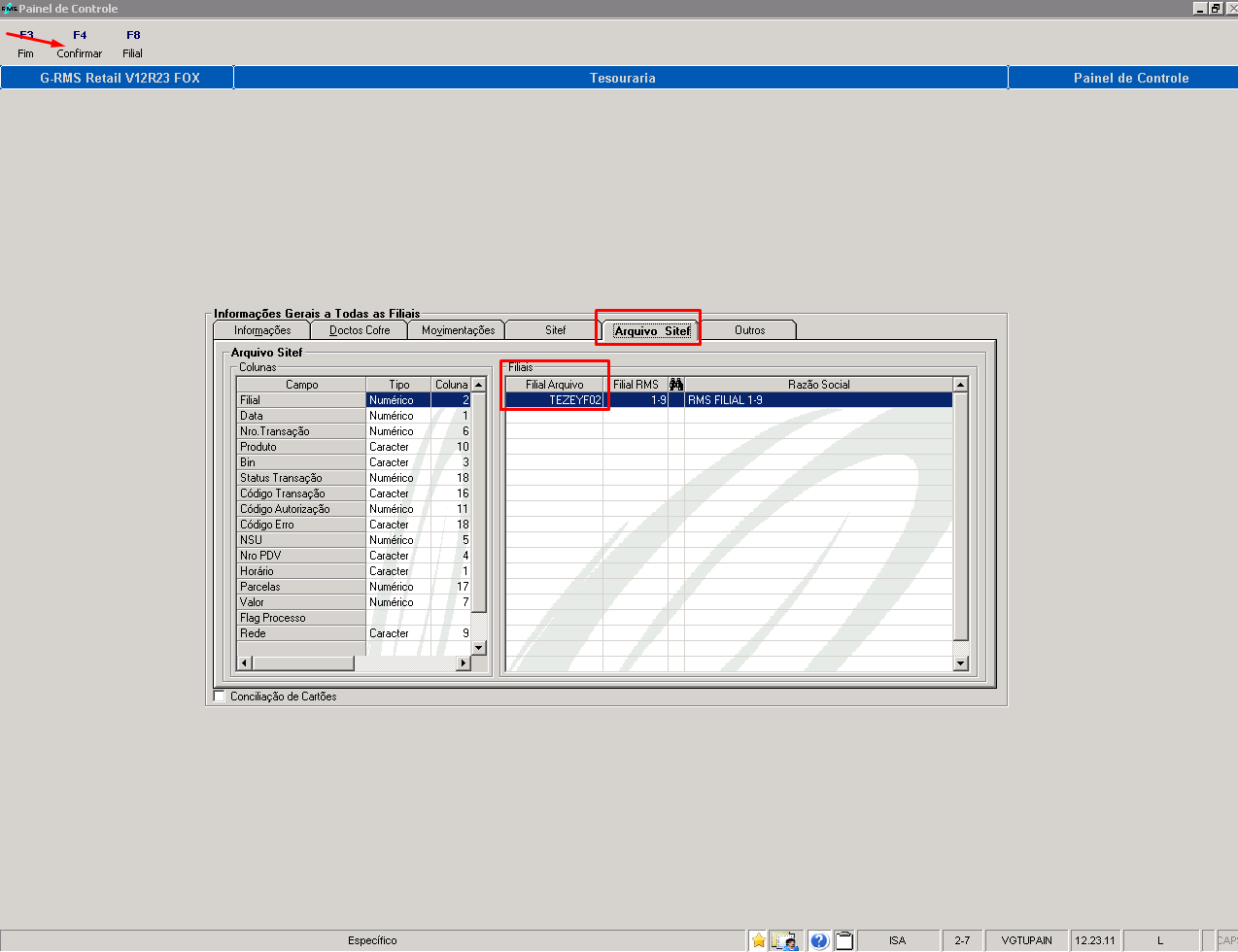Switch to the Doctos Cofre tab
Image resolution: width=1238 pixels, height=952 pixels.
point(360,330)
